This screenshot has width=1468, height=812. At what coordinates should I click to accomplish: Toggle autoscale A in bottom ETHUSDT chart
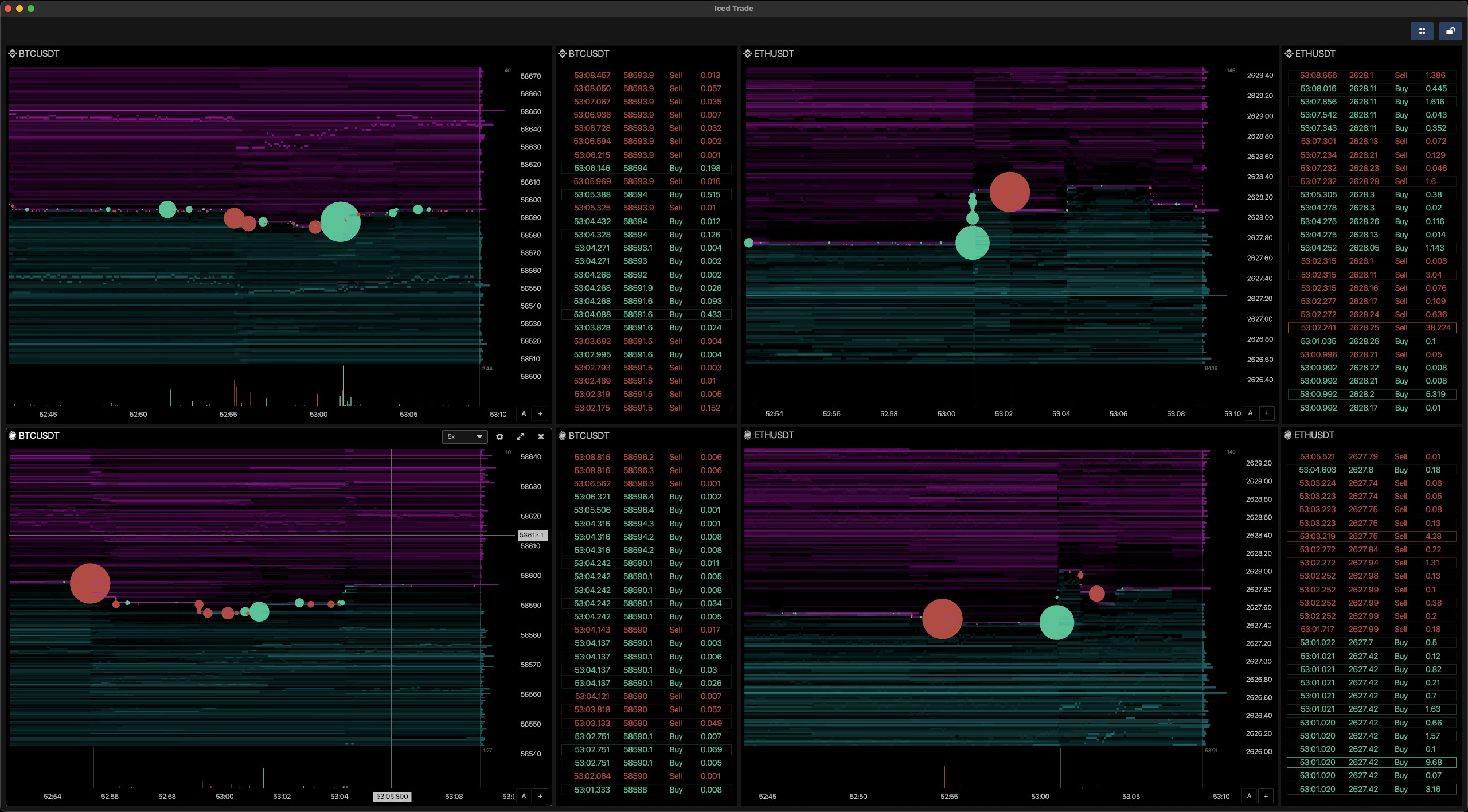[1249, 796]
